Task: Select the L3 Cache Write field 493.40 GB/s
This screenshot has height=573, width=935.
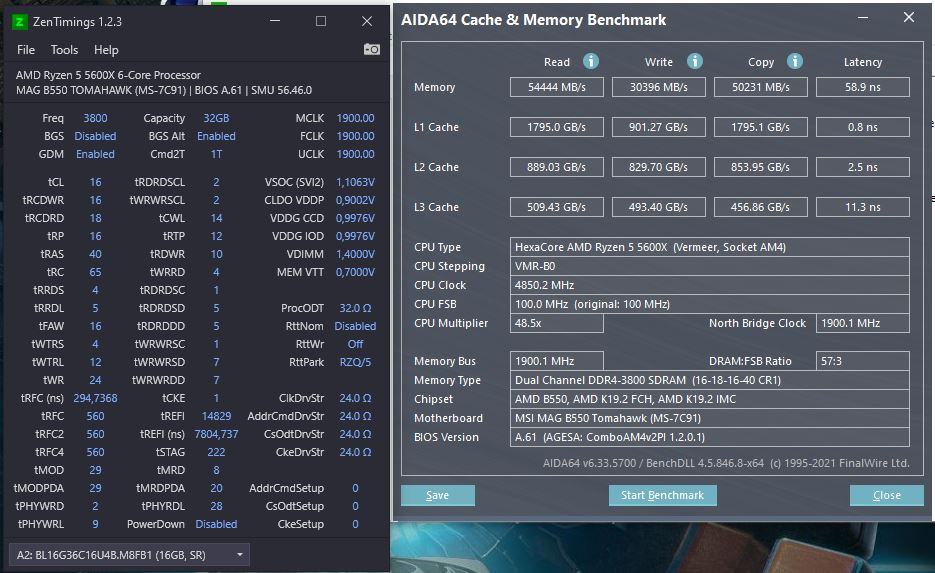Action: click(658, 207)
